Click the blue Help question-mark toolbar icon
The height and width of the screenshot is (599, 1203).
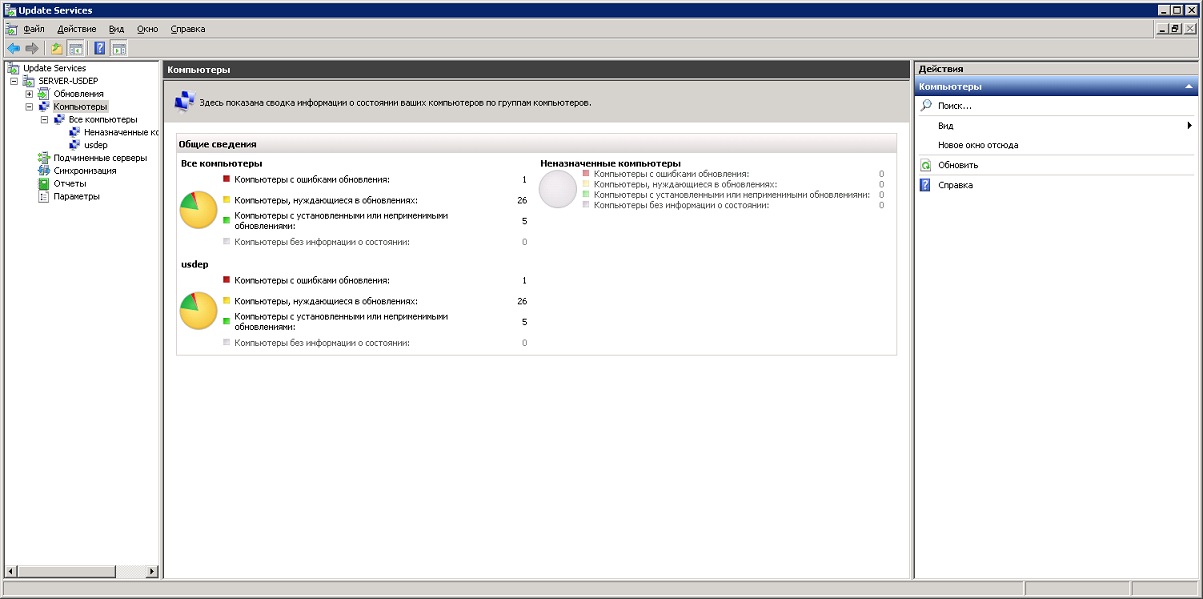(x=100, y=48)
